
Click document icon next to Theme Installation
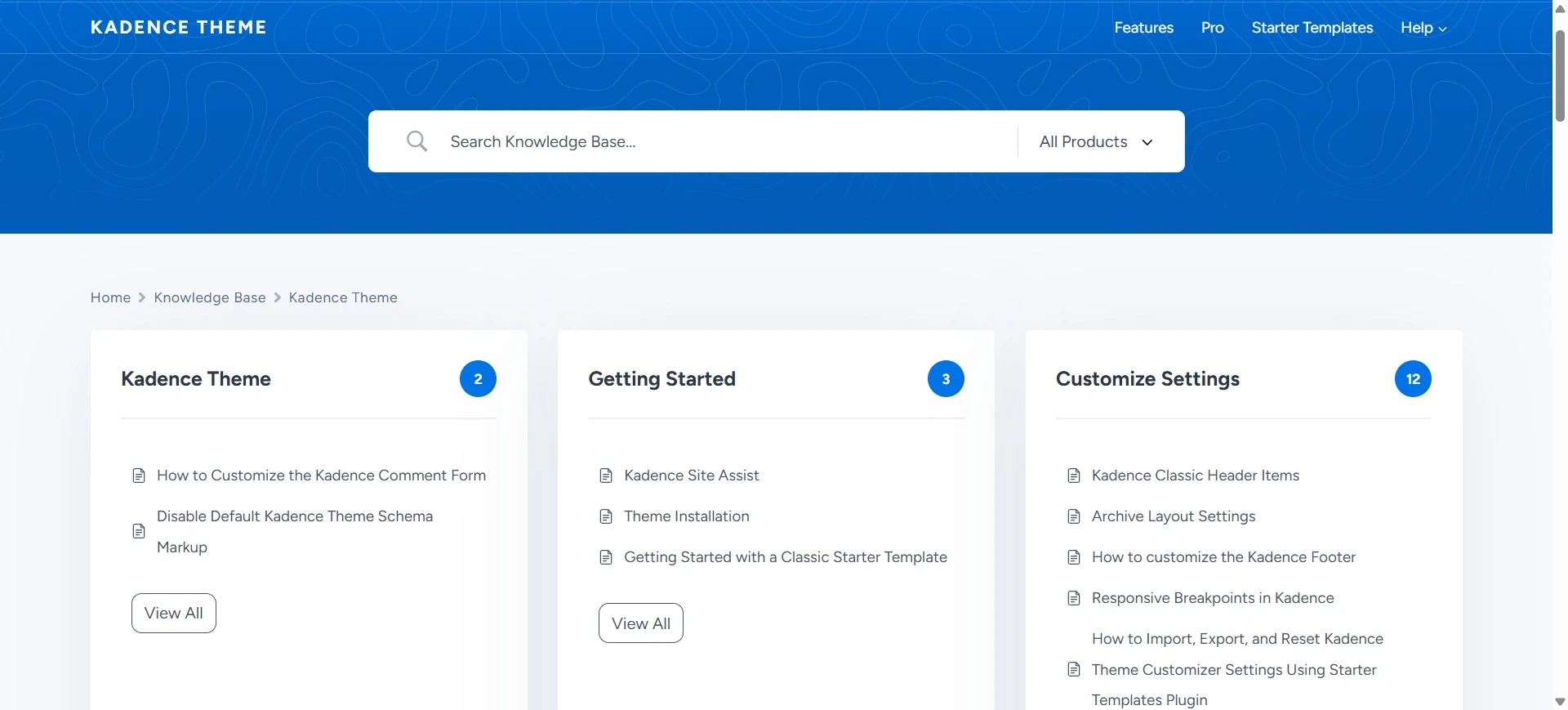606,516
